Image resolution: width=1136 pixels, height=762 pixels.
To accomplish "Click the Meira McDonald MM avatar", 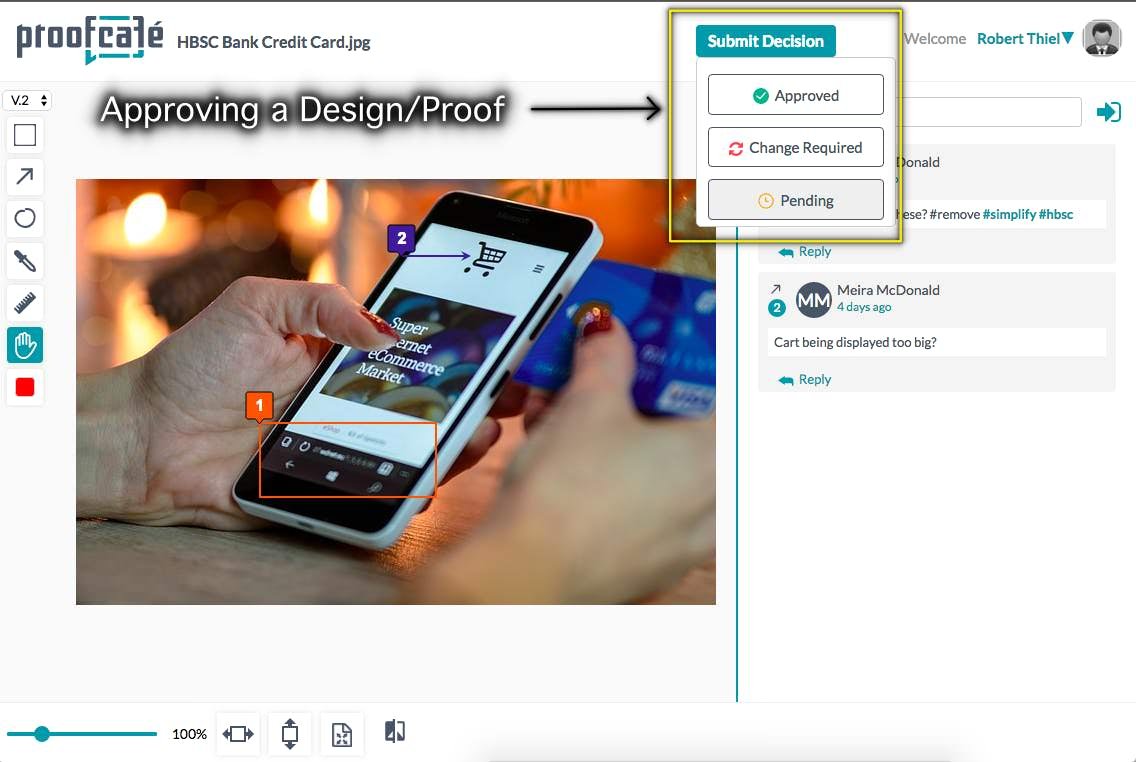I will [x=814, y=300].
